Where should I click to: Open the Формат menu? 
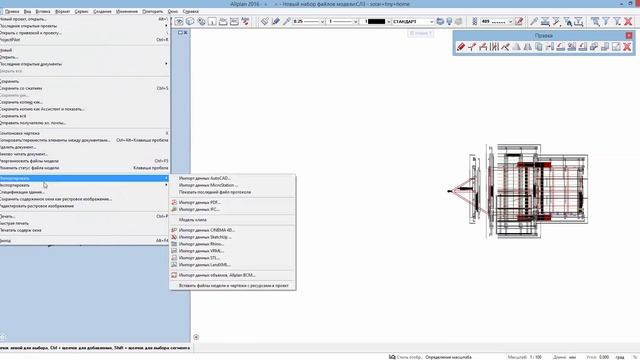pyautogui.click(x=62, y=11)
